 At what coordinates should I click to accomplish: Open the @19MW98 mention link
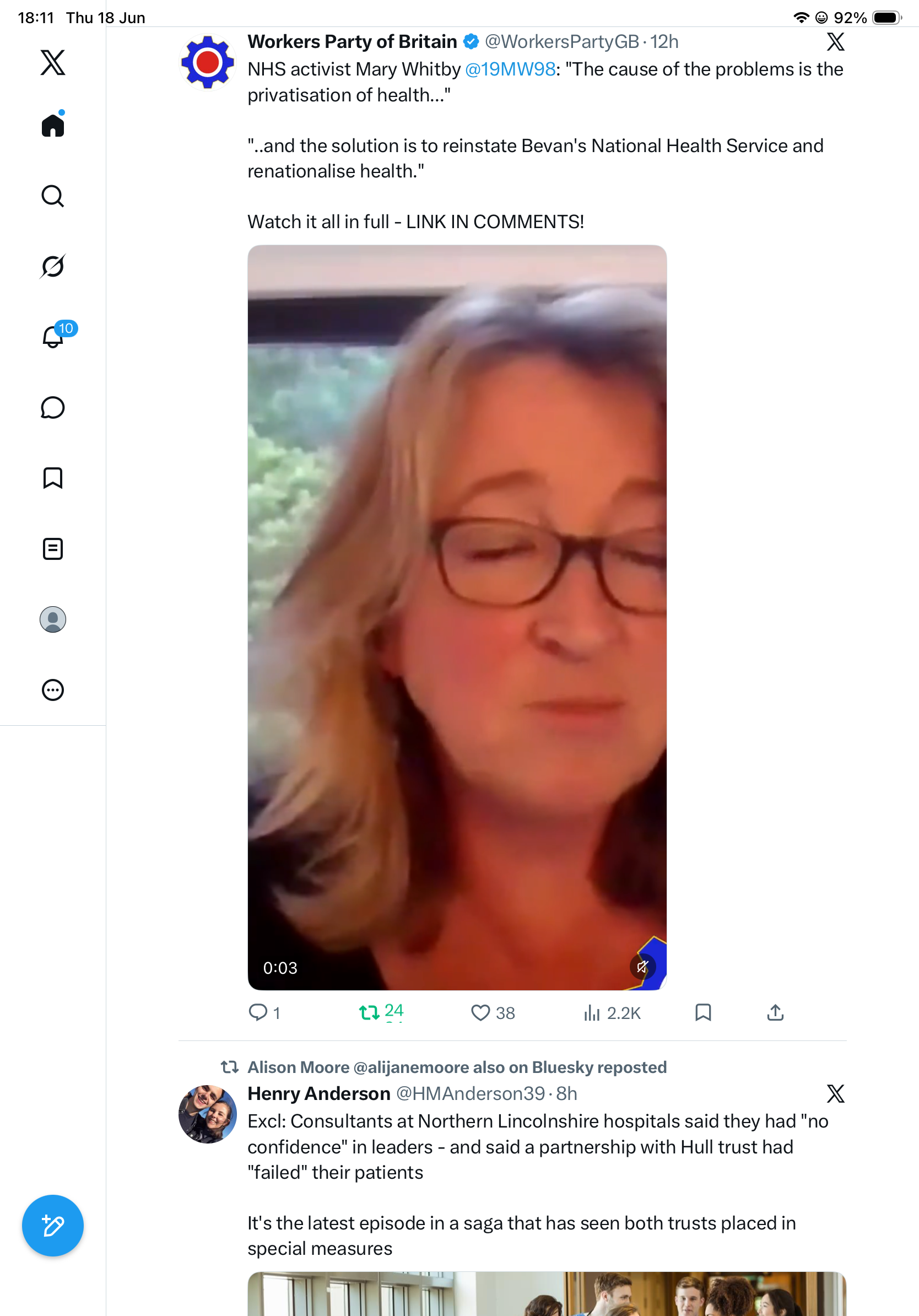(x=510, y=69)
